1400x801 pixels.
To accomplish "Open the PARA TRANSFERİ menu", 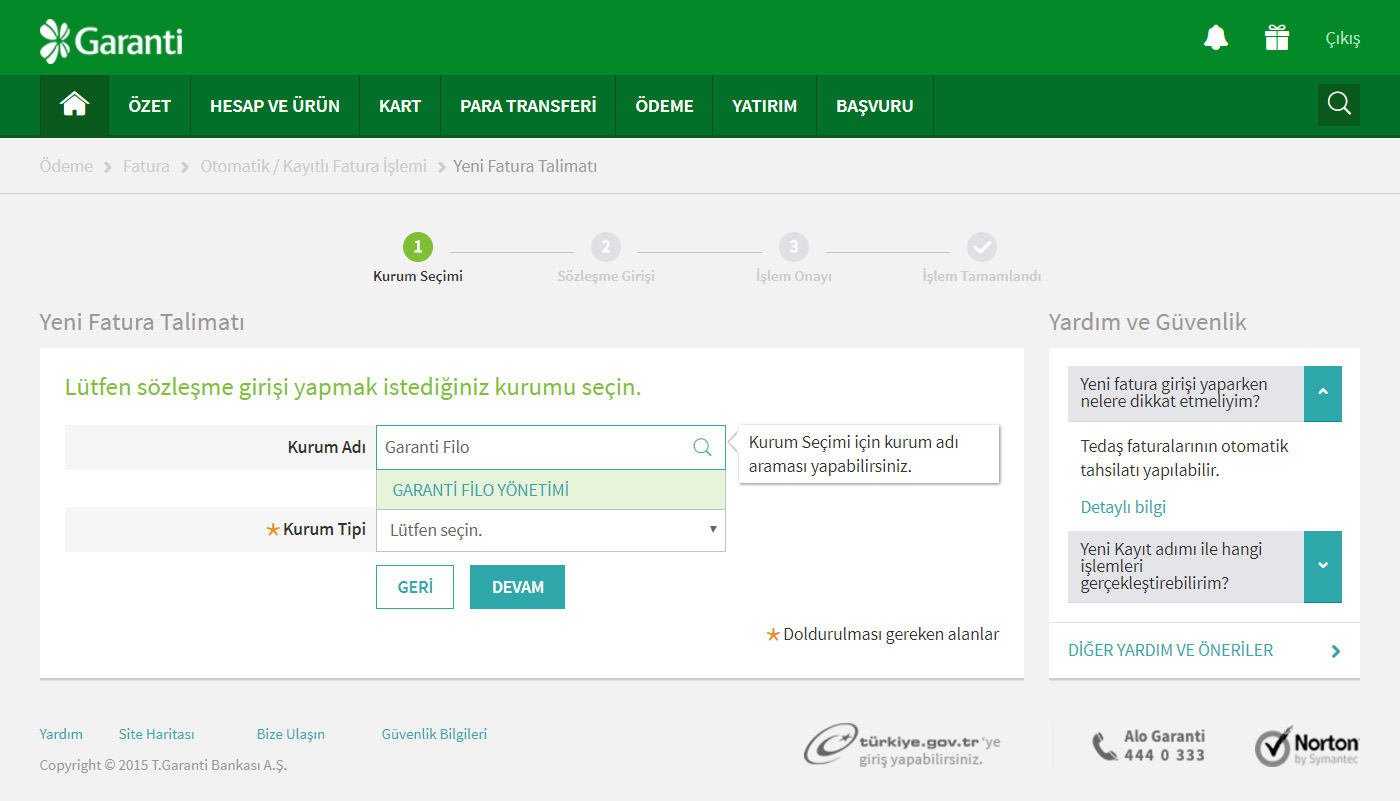I will pyautogui.click(x=528, y=106).
